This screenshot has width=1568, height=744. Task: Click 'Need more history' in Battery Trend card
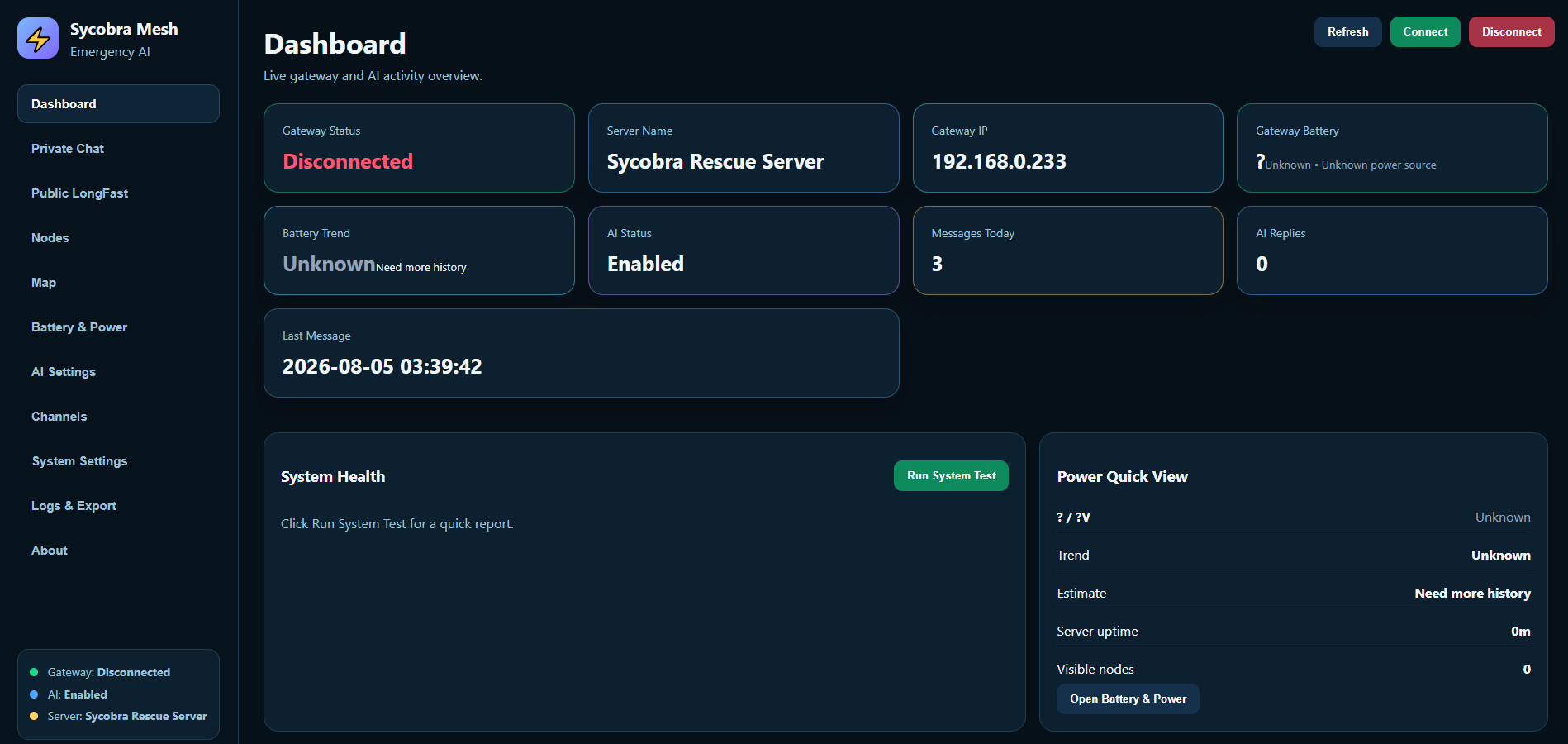pyautogui.click(x=421, y=267)
